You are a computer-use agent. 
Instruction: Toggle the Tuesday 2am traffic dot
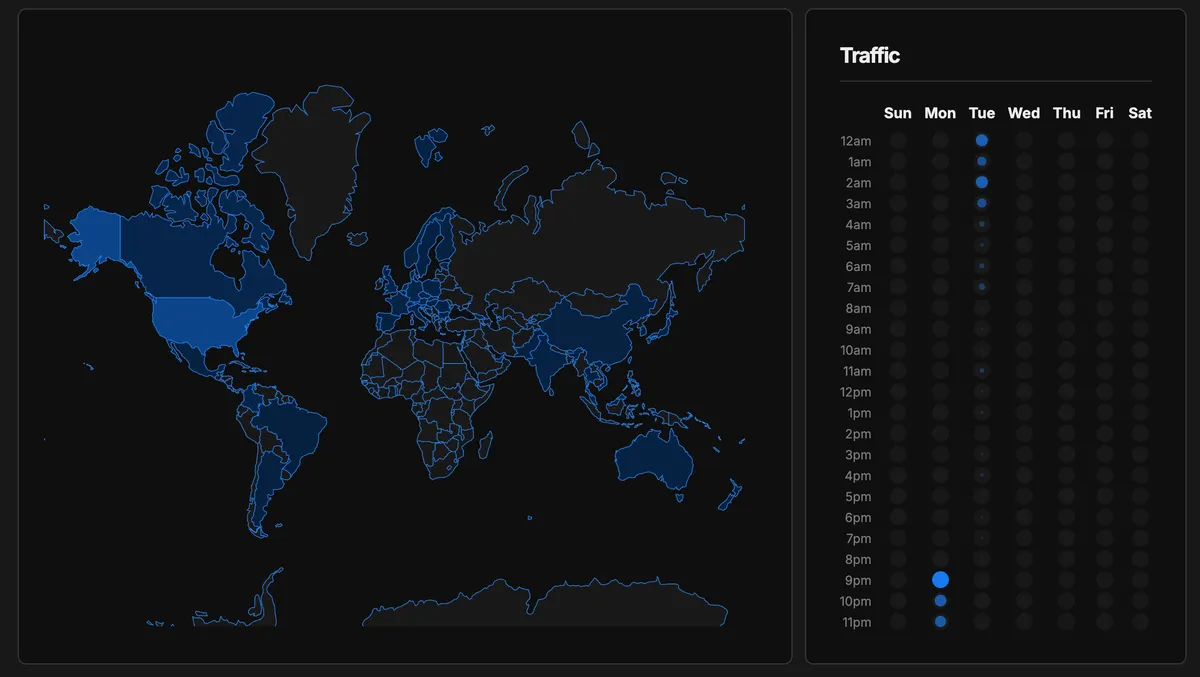coord(981,182)
